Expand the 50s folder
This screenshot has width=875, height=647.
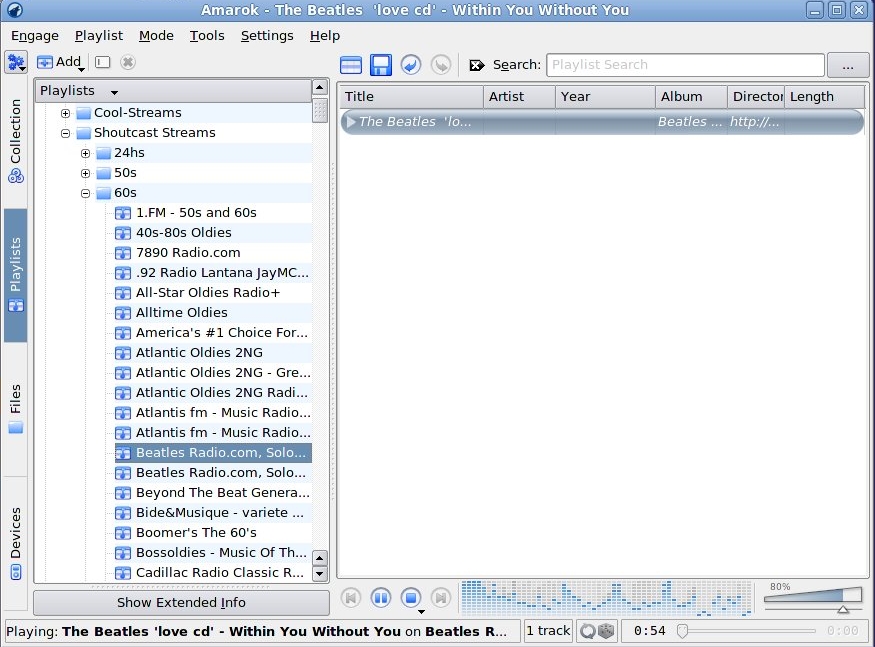click(85, 174)
